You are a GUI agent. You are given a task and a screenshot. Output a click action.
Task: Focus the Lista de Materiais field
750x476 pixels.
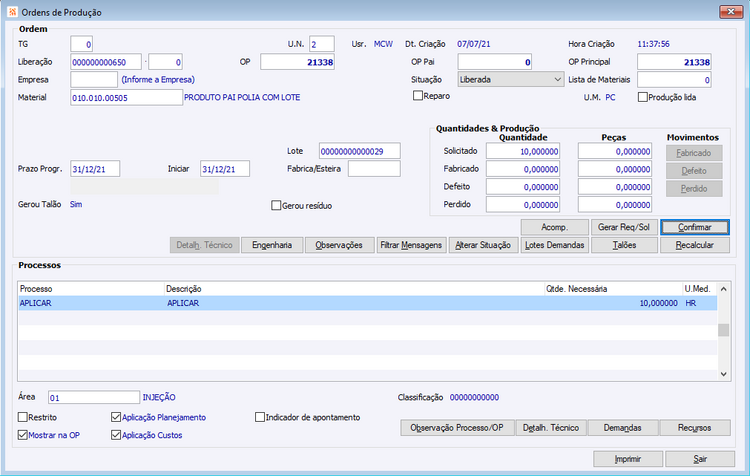point(674,79)
